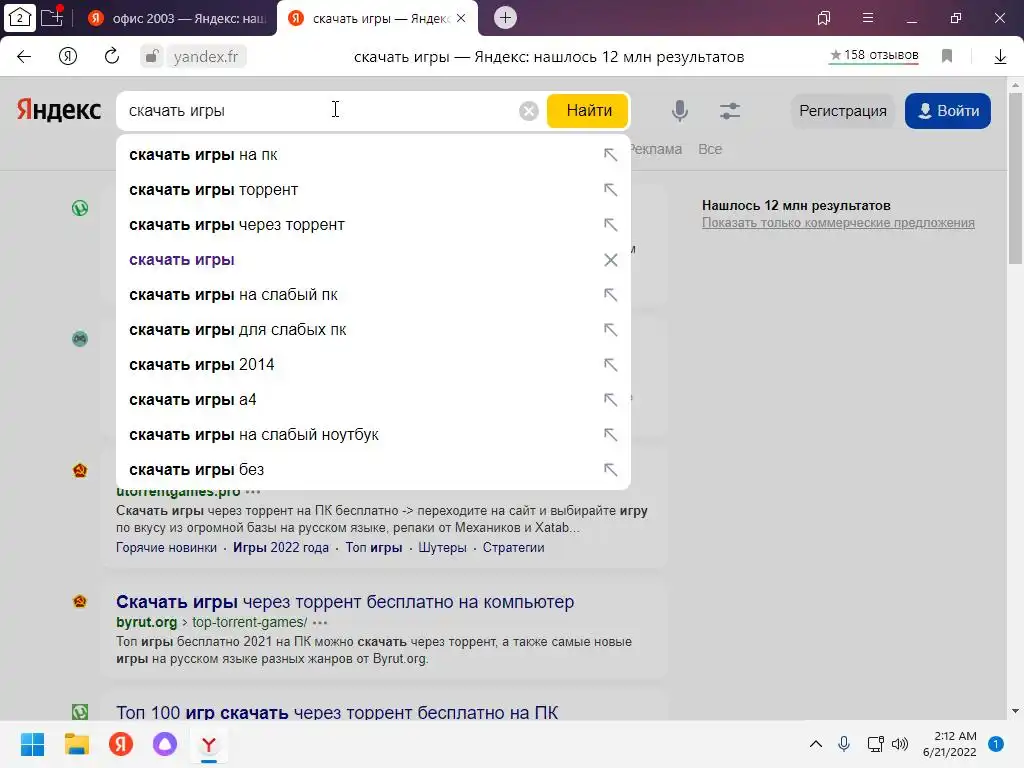Image resolution: width=1024 pixels, height=768 pixels.
Task: Open Yandex home via the Я button
Action: click(68, 57)
